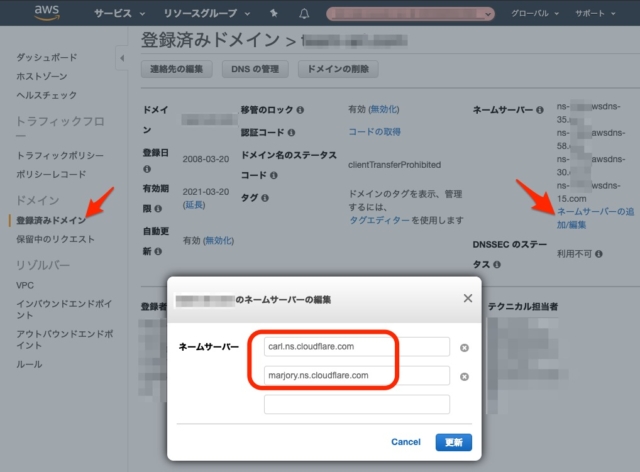Screen dimensions: 640x472
Task: Open ヘルスチェック in sidebar
Action: [x=47, y=95]
